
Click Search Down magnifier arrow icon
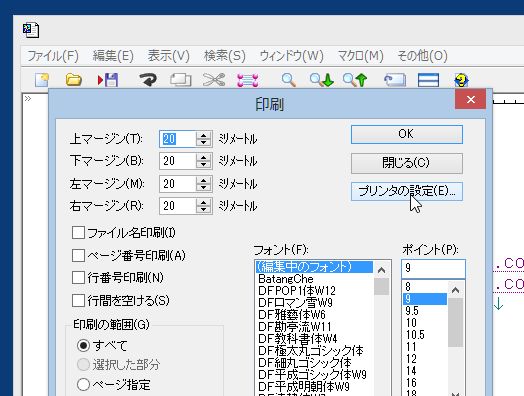pos(321,80)
